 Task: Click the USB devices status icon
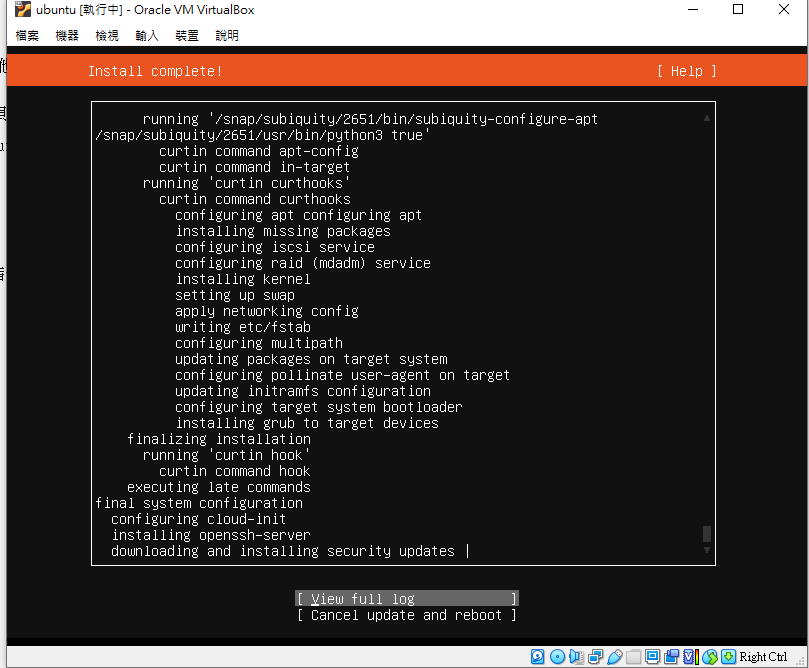click(x=614, y=656)
